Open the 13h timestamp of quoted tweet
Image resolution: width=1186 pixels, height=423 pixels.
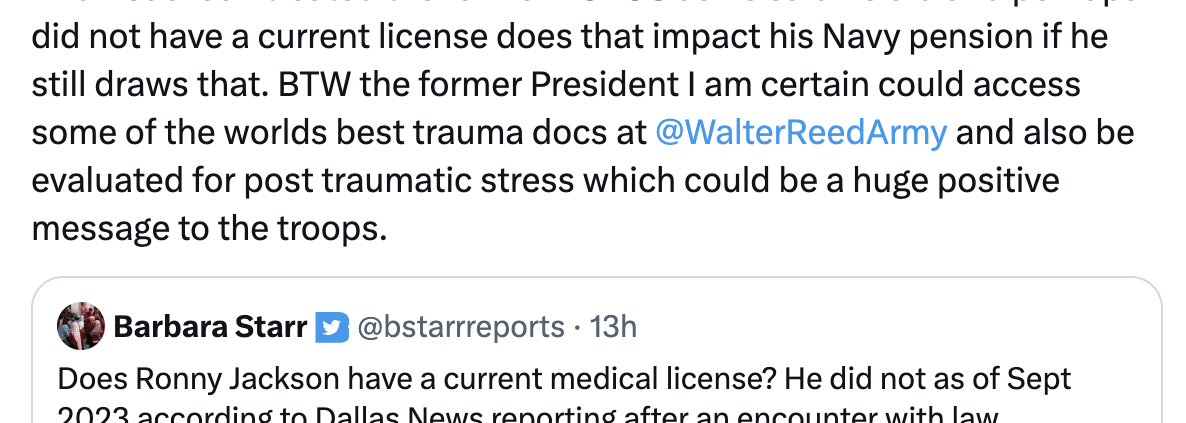(x=614, y=326)
